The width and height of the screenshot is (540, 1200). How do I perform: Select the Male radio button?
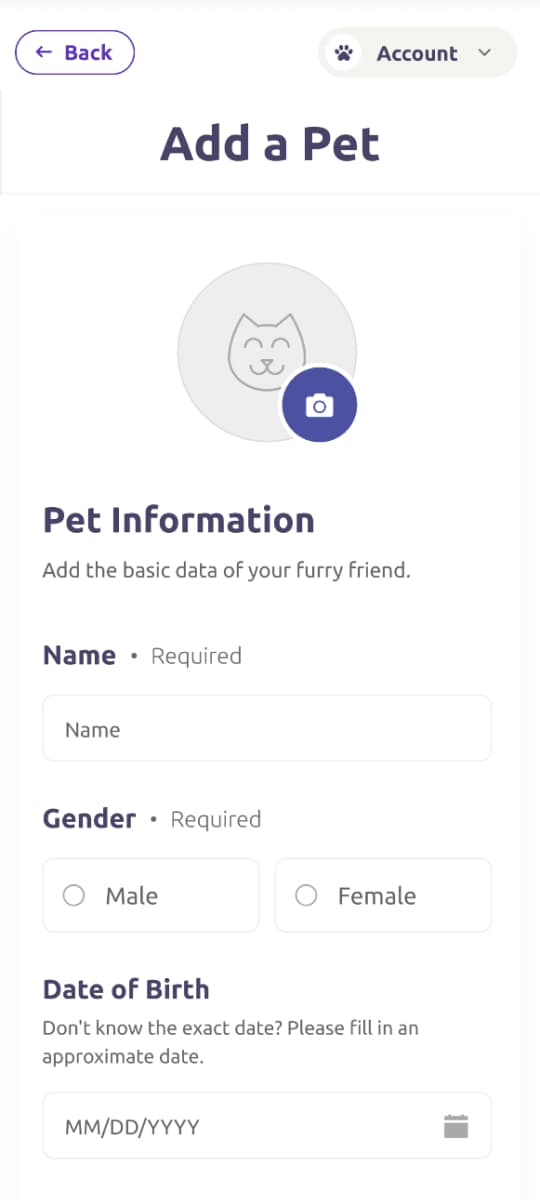pos(74,896)
